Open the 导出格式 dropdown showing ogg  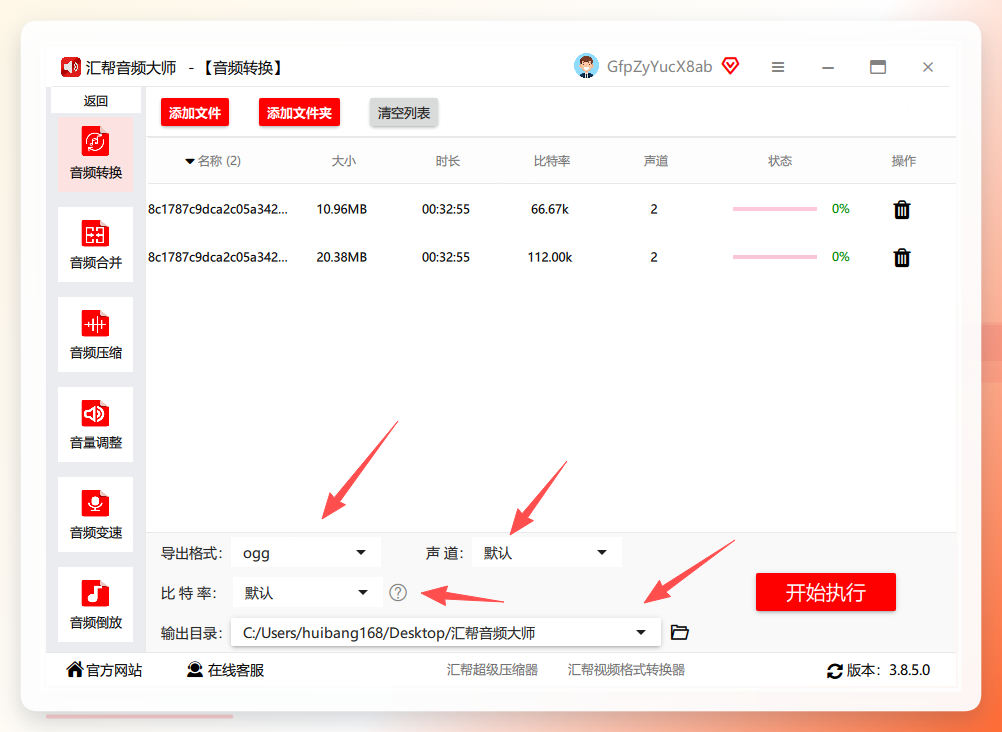coord(306,552)
